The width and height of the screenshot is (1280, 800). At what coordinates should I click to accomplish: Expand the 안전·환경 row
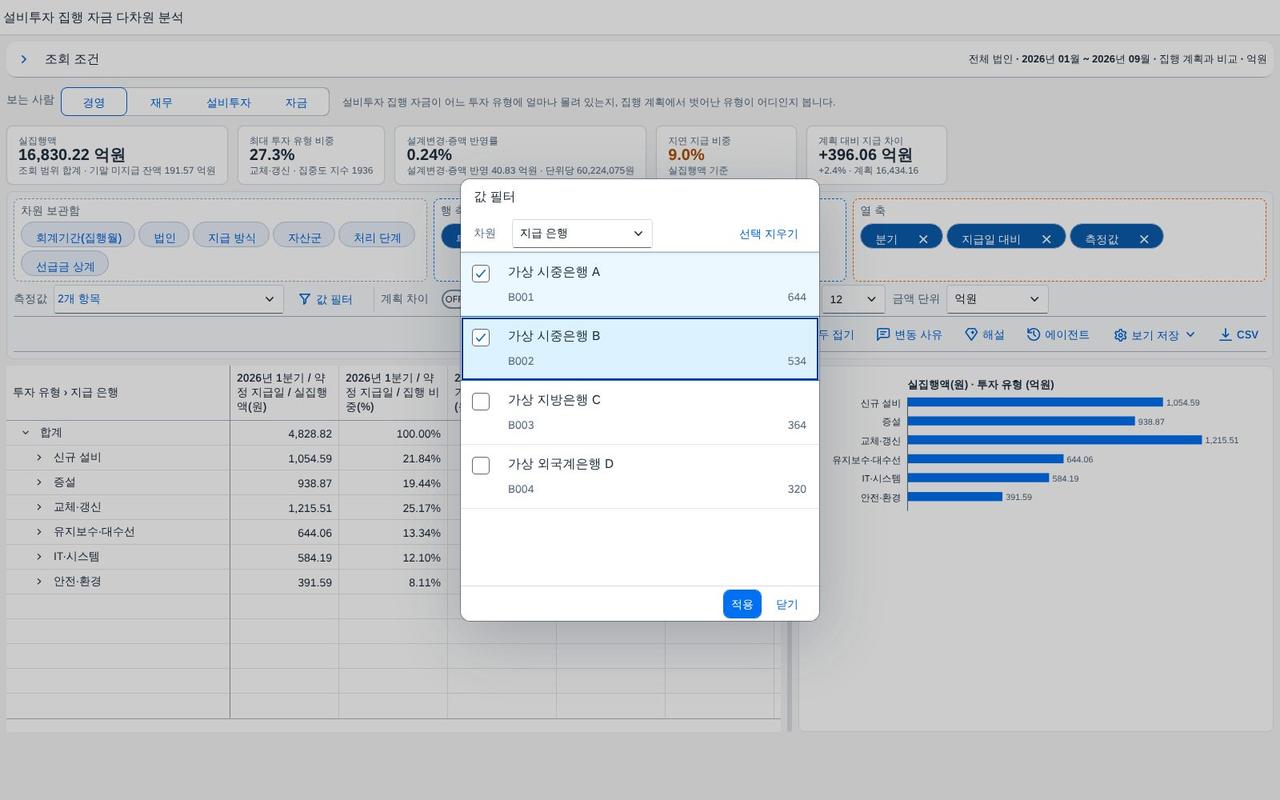tap(39, 582)
